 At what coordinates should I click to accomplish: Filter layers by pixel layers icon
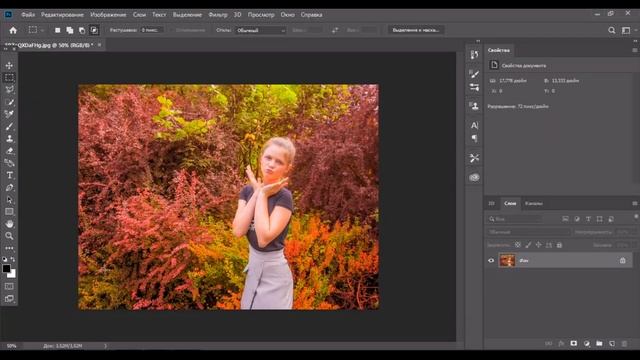tap(565, 219)
